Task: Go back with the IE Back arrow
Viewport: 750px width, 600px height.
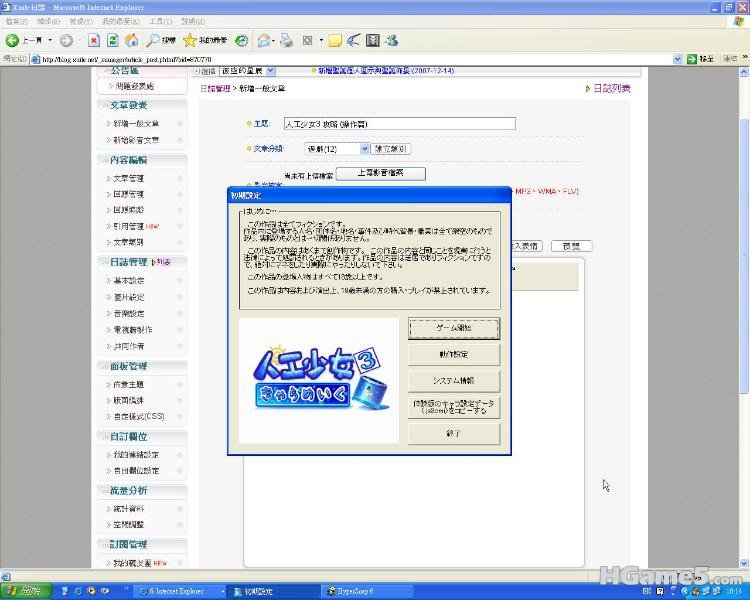Action: tap(13, 41)
